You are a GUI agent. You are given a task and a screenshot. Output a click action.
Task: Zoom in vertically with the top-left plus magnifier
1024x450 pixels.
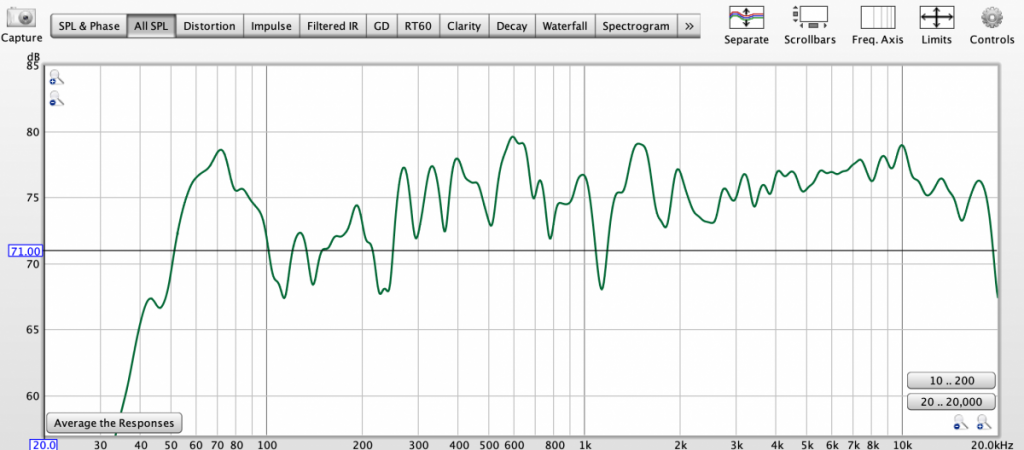point(57,77)
